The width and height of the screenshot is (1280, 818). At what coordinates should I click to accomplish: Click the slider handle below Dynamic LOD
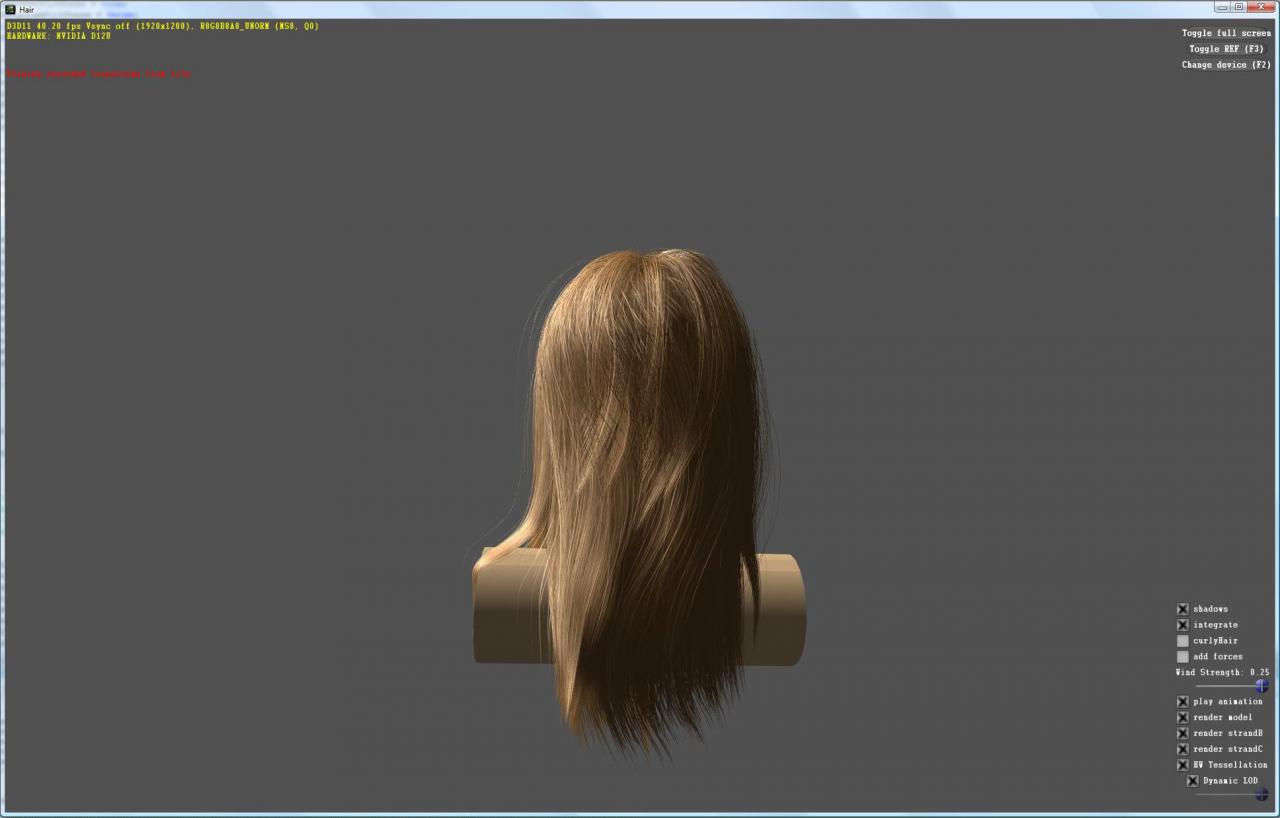coord(1262,795)
